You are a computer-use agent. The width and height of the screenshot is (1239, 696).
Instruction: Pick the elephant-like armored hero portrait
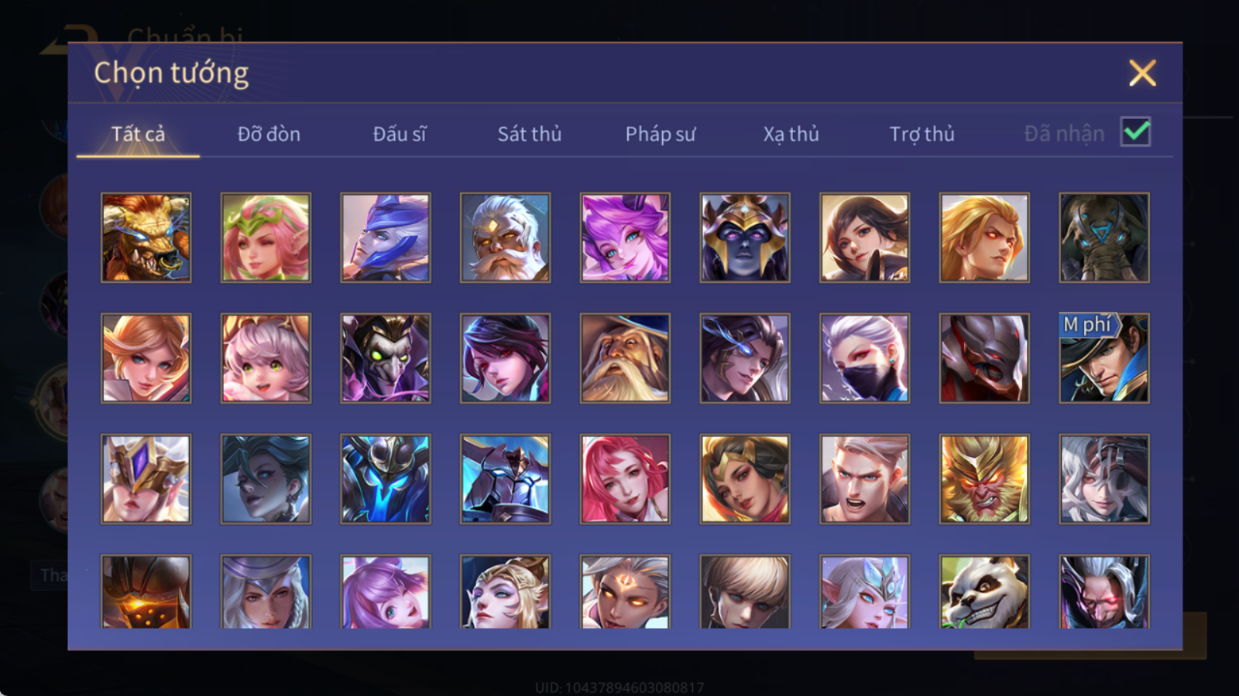(1104, 238)
